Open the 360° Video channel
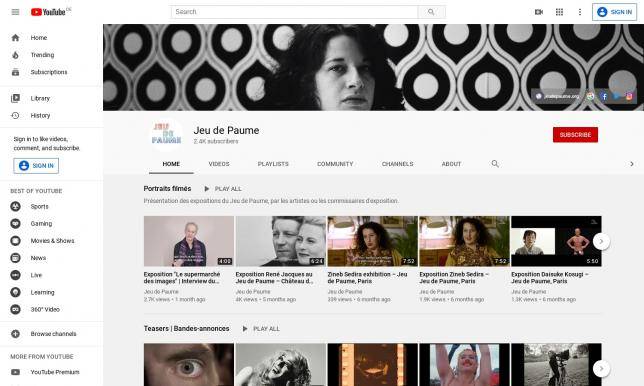The width and height of the screenshot is (644, 386). click(51, 310)
